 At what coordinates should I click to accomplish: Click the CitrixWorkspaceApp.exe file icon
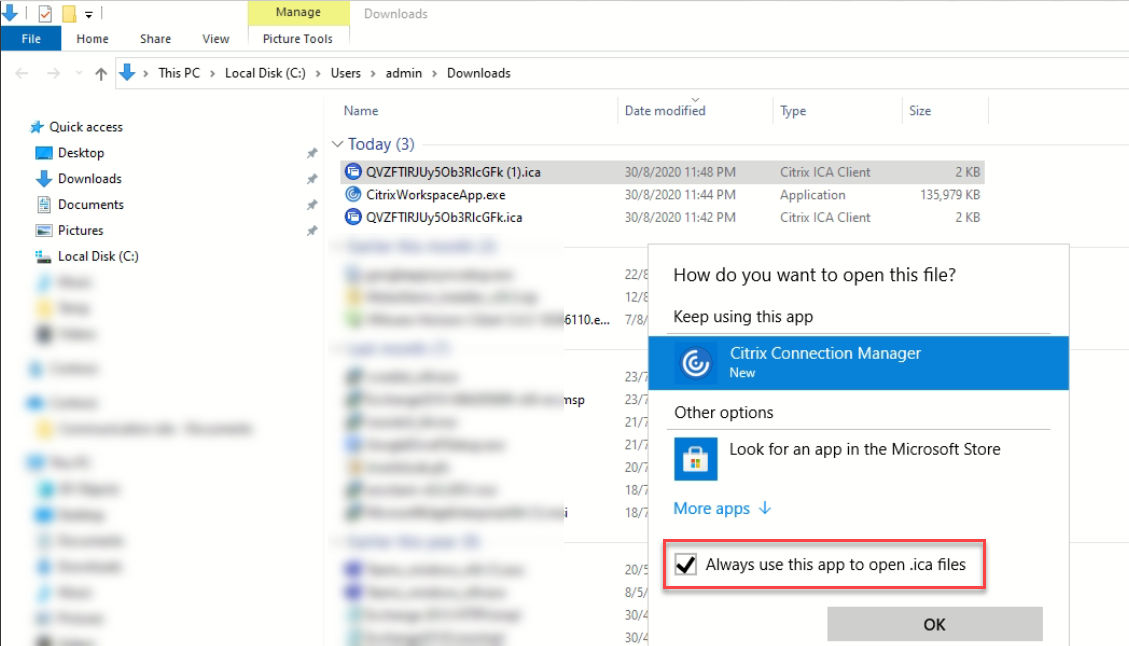click(x=353, y=194)
